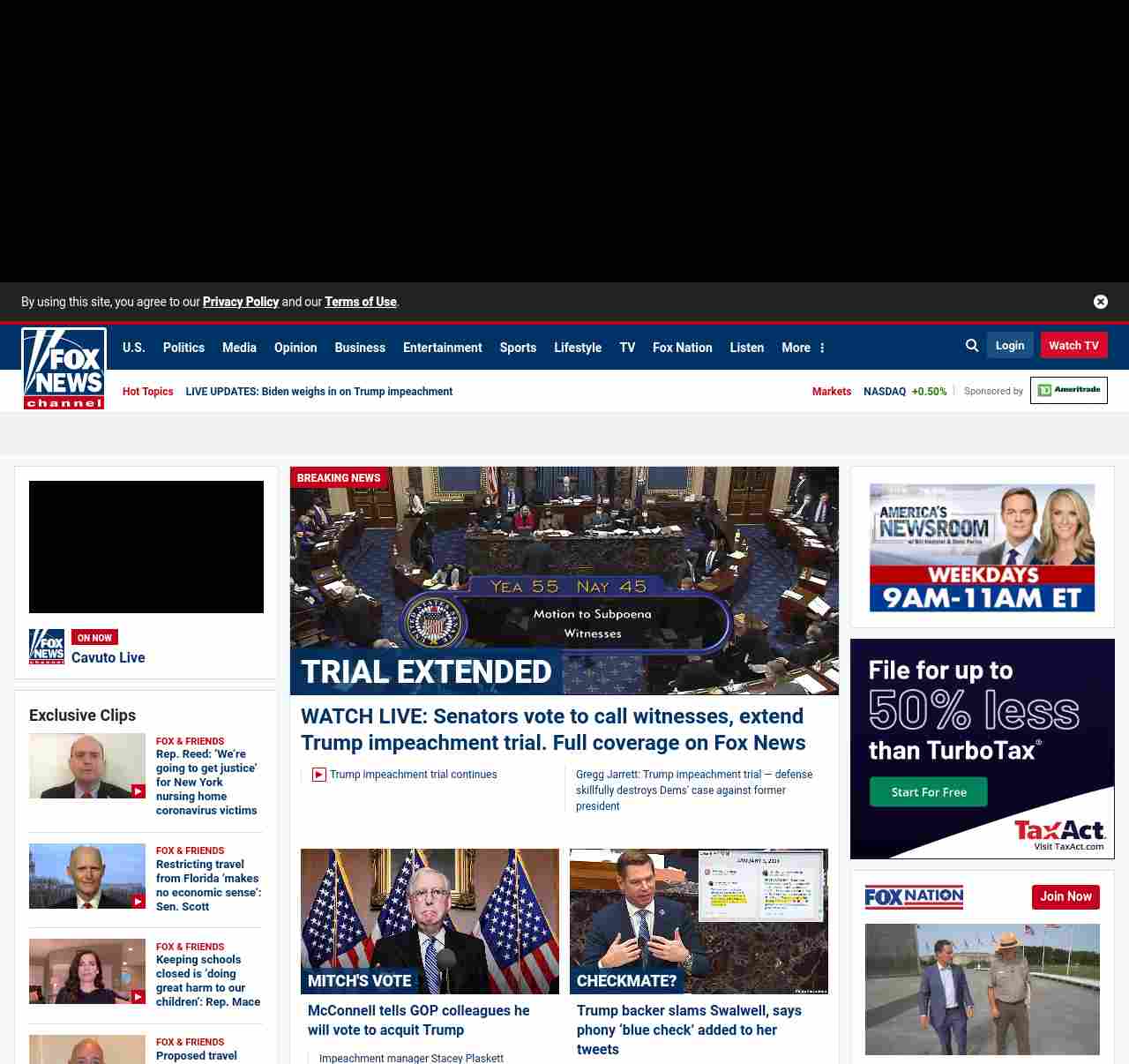The image size is (1129, 1064).
Task: Click the Fox News channel logo
Action: pos(64,369)
